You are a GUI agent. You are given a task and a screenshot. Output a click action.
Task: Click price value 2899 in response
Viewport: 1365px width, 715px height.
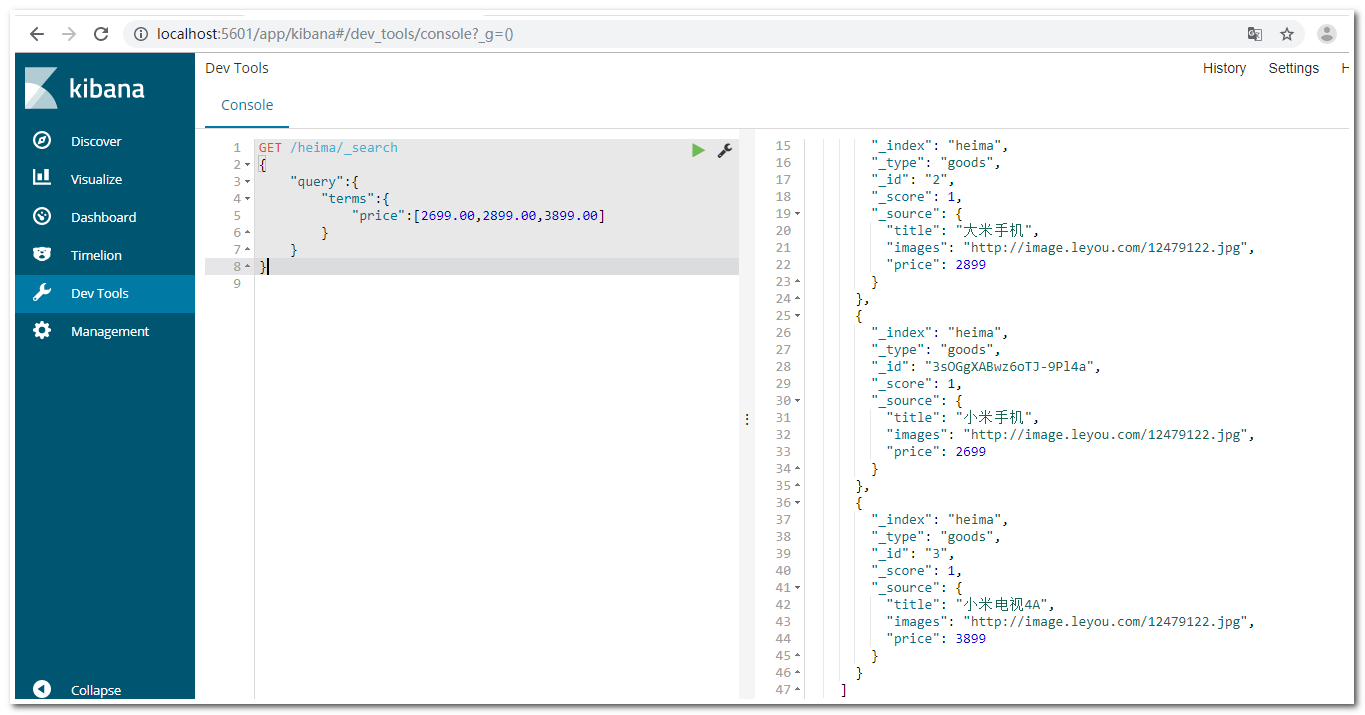970,265
